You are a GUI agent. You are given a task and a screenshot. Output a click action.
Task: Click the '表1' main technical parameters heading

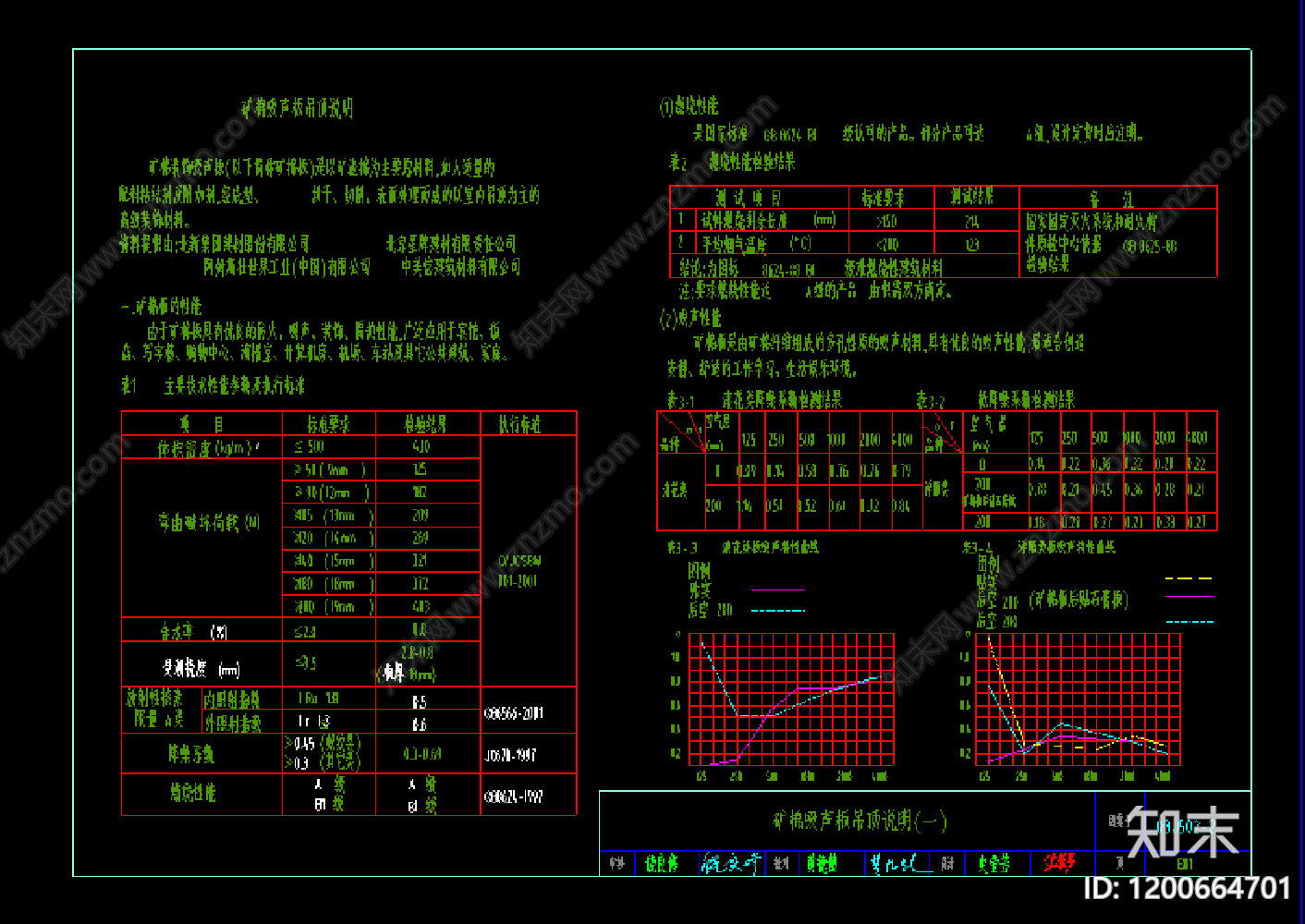pos(213,385)
